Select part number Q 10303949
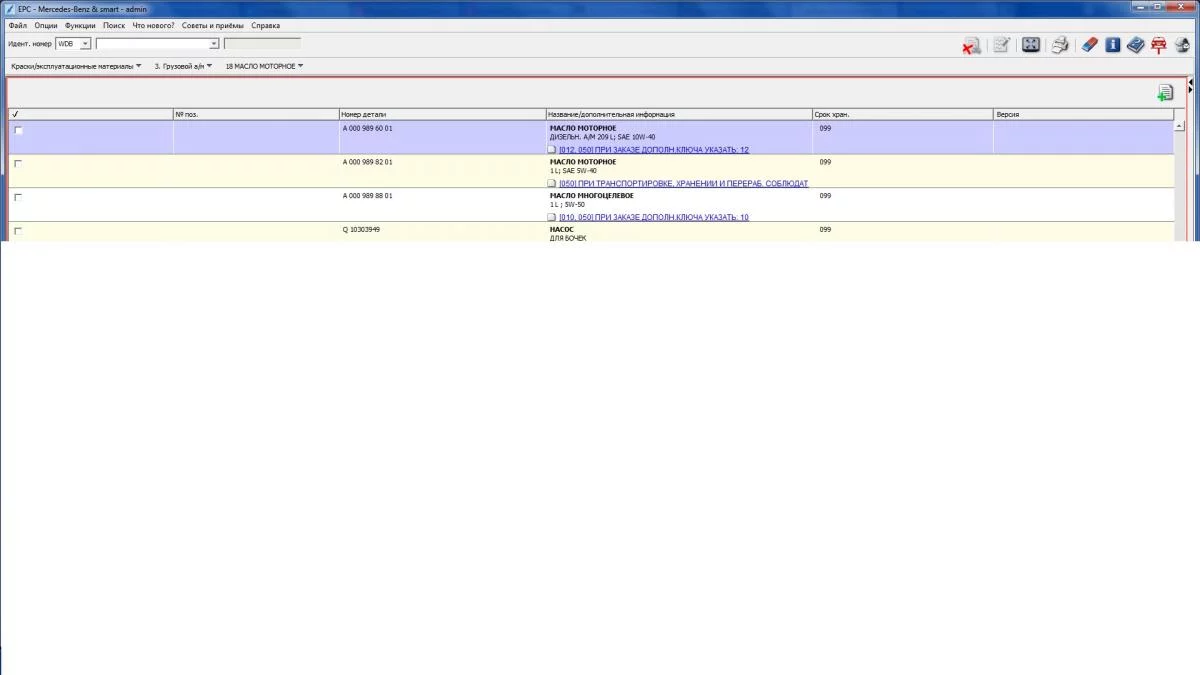 [361, 230]
